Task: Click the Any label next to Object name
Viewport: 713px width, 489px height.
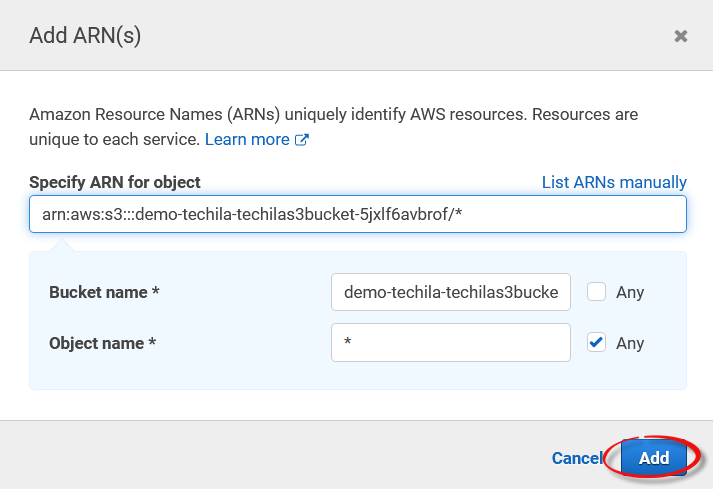Action: pos(630,343)
